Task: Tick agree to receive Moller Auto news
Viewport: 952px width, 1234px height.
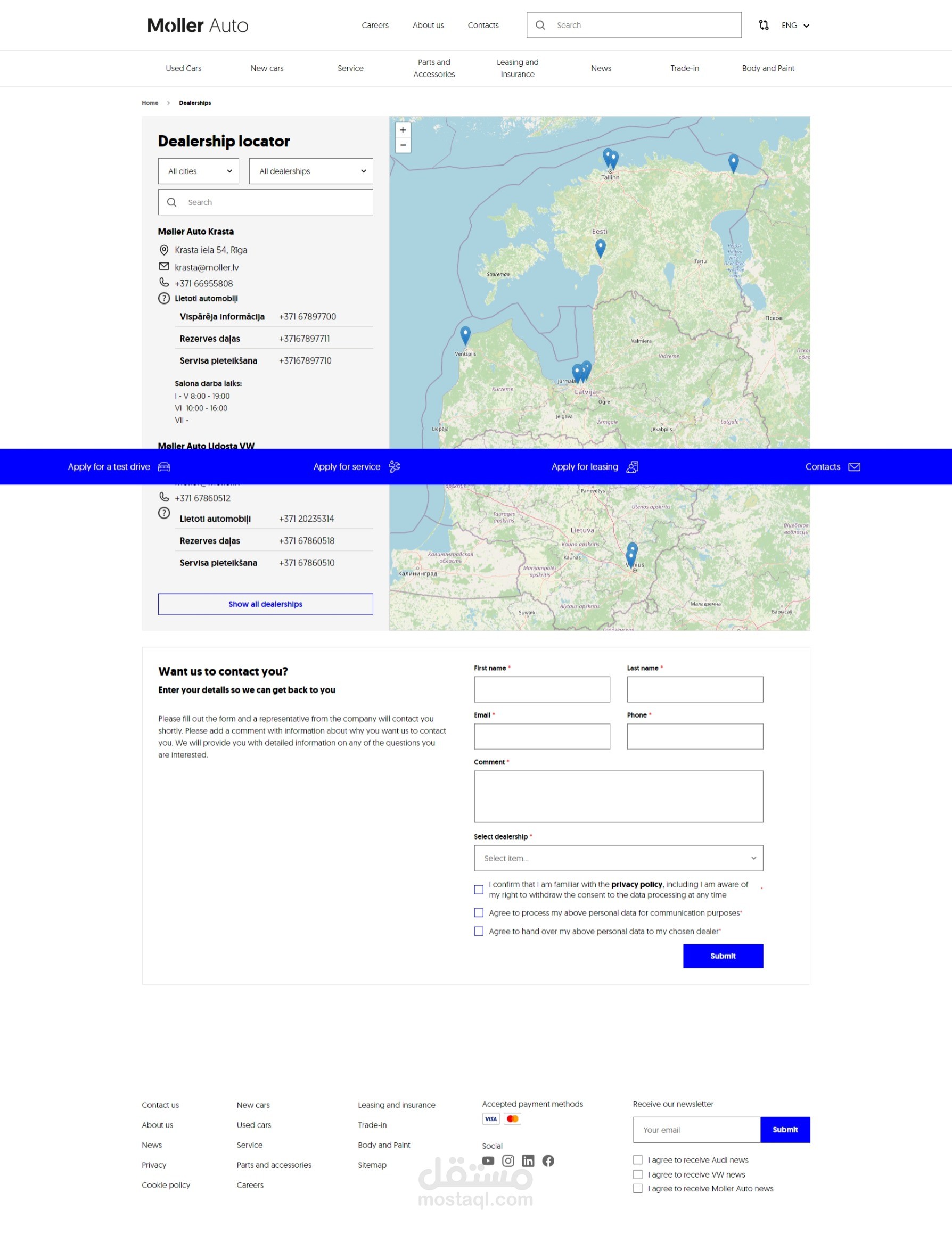Action: pyautogui.click(x=638, y=1189)
